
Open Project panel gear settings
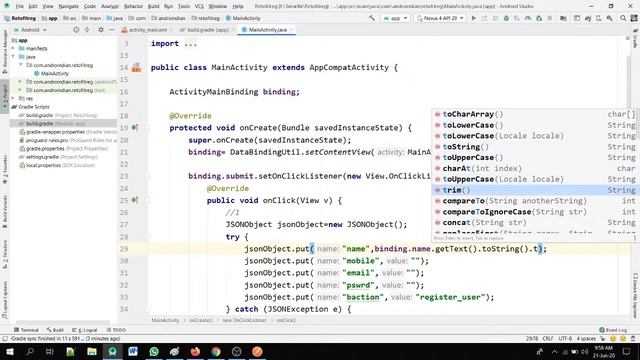pyautogui.click(x=101, y=30)
